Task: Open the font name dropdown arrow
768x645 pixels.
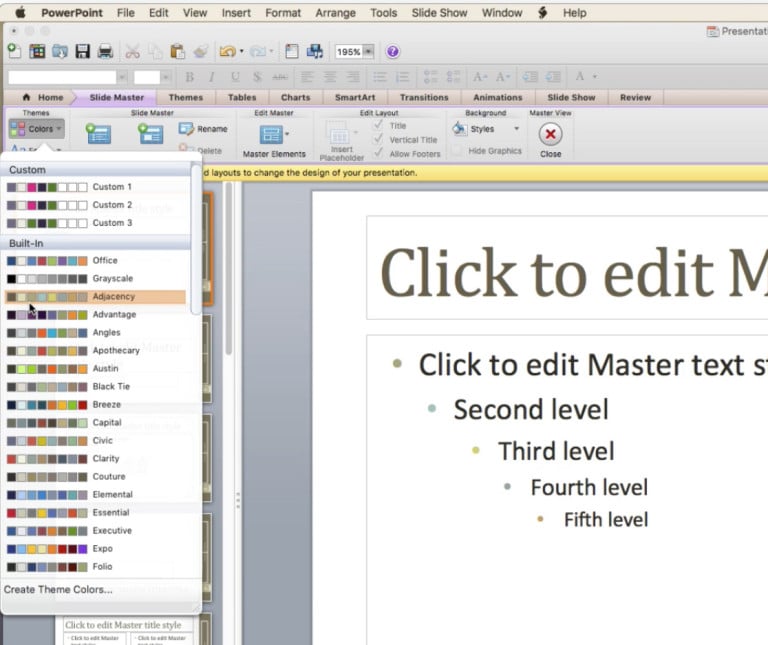Action: [x=122, y=77]
